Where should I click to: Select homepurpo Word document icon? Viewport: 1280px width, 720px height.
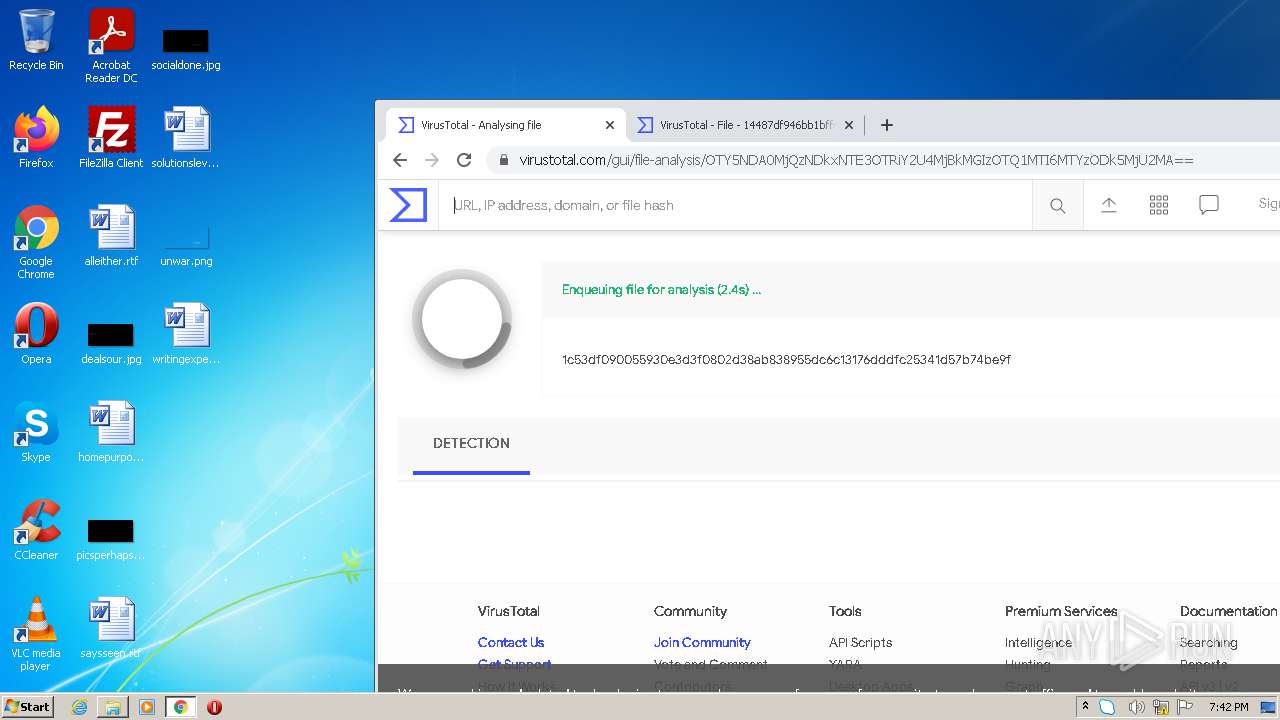coord(111,432)
